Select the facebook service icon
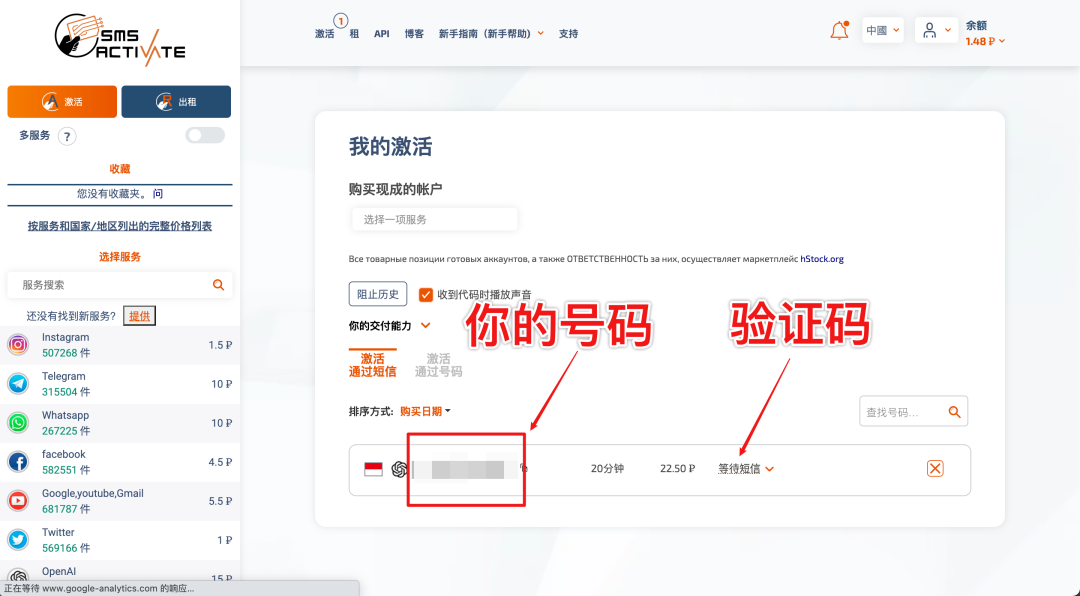The width and height of the screenshot is (1080, 596). coord(18,461)
